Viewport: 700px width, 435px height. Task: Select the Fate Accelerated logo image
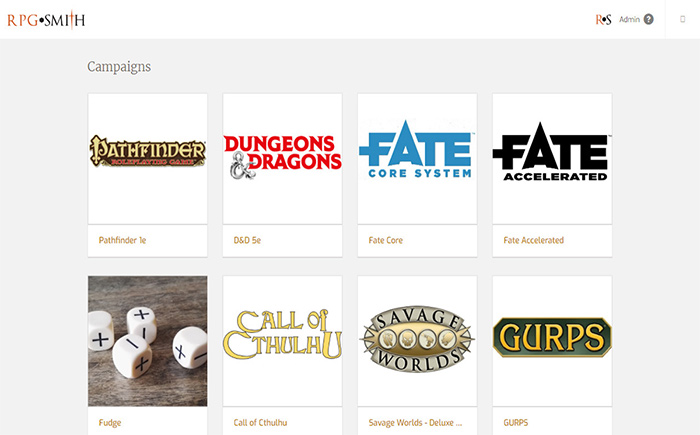pos(552,159)
